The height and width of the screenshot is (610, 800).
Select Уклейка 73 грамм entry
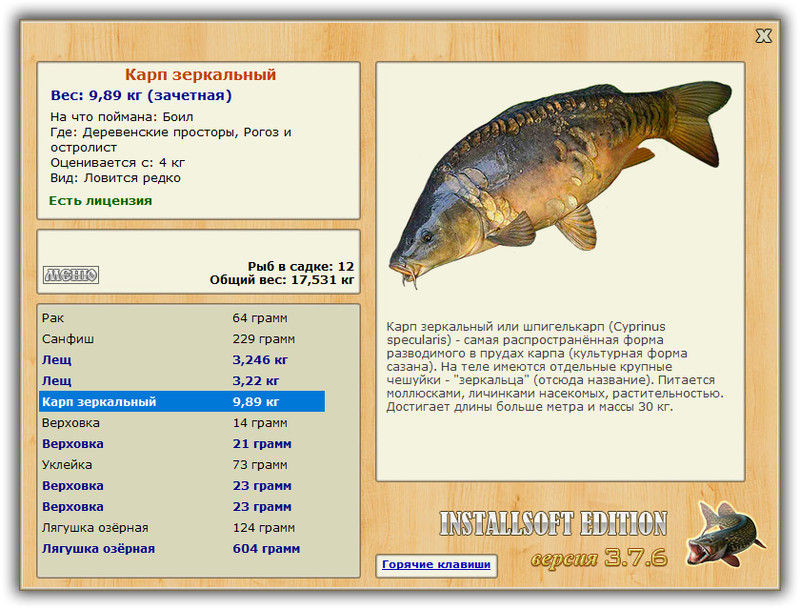[x=182, y=465]
